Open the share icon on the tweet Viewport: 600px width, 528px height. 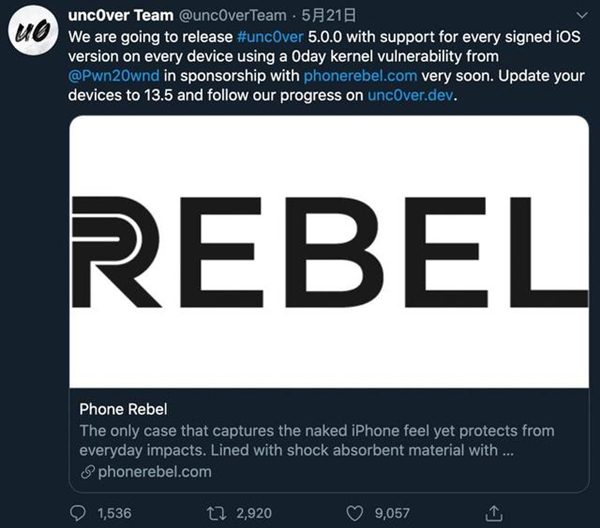491,513
